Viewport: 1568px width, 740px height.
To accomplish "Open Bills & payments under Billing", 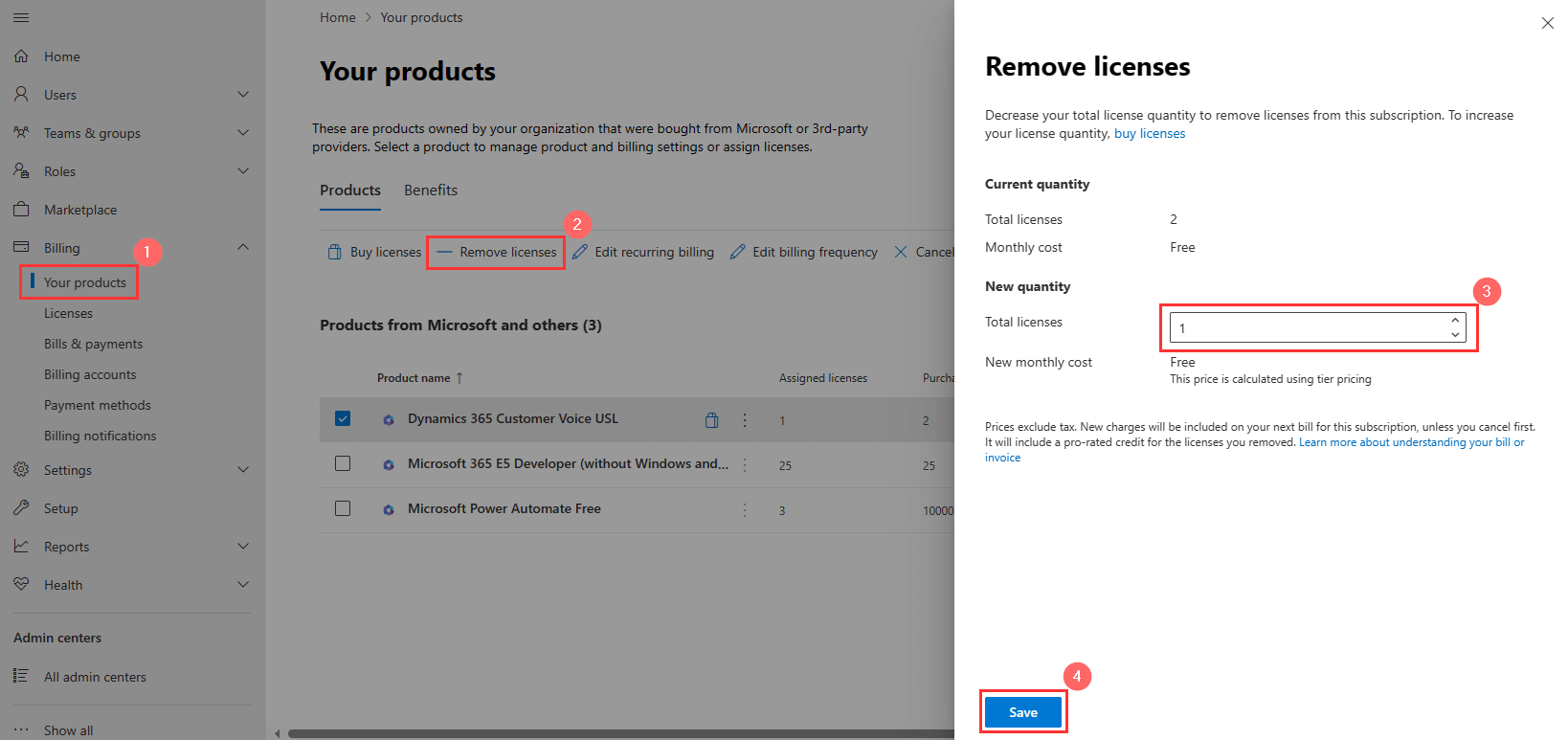I will tap(93, 344).
